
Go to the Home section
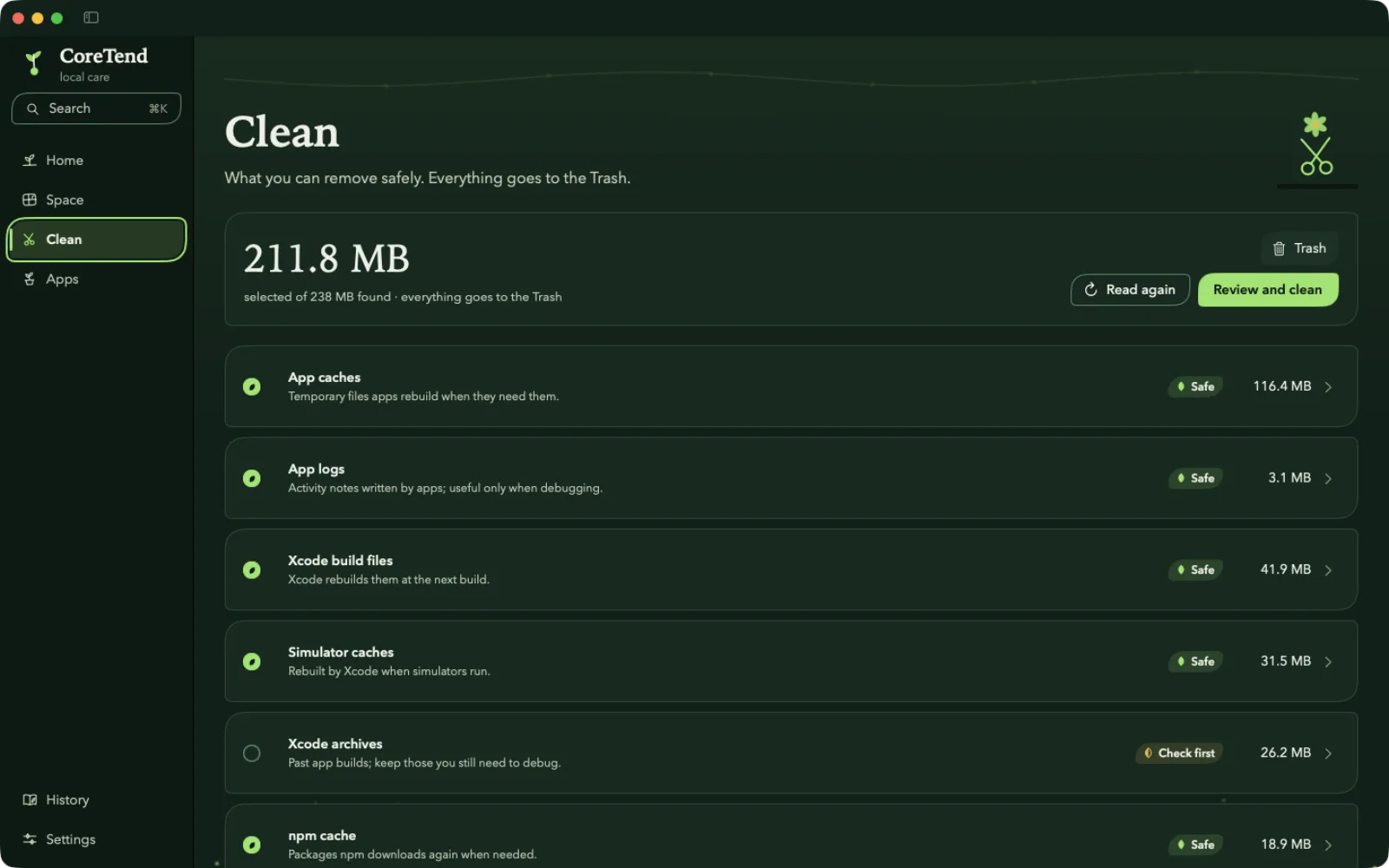[96, 161]
